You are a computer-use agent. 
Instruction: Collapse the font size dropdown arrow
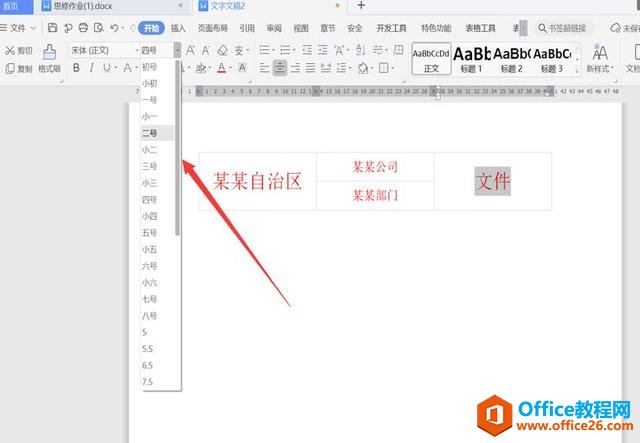point(177,50)
